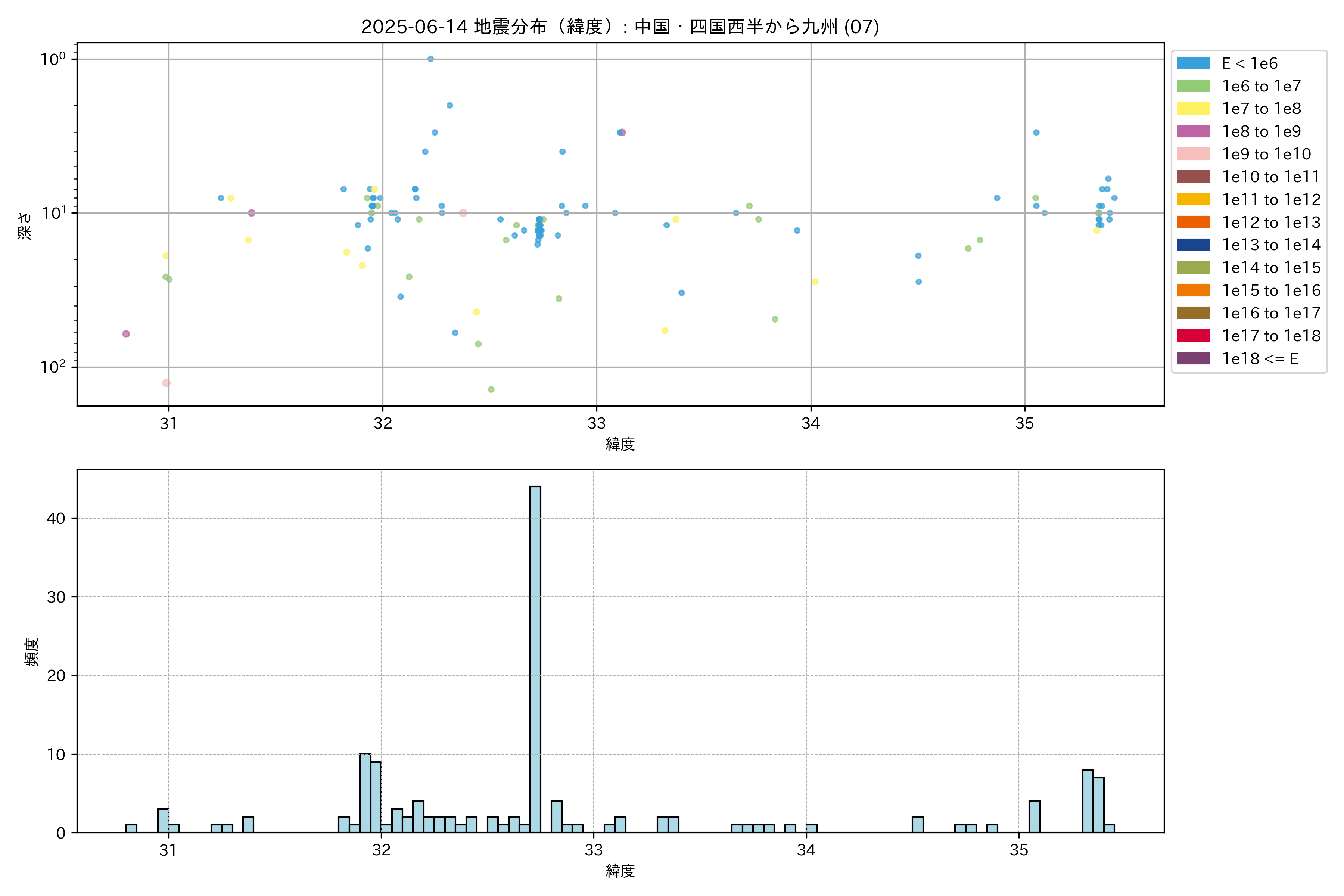Click the '緯度' label under histogram
Image resolution: width=1344 pixels, height=896 pixels.
620,871
